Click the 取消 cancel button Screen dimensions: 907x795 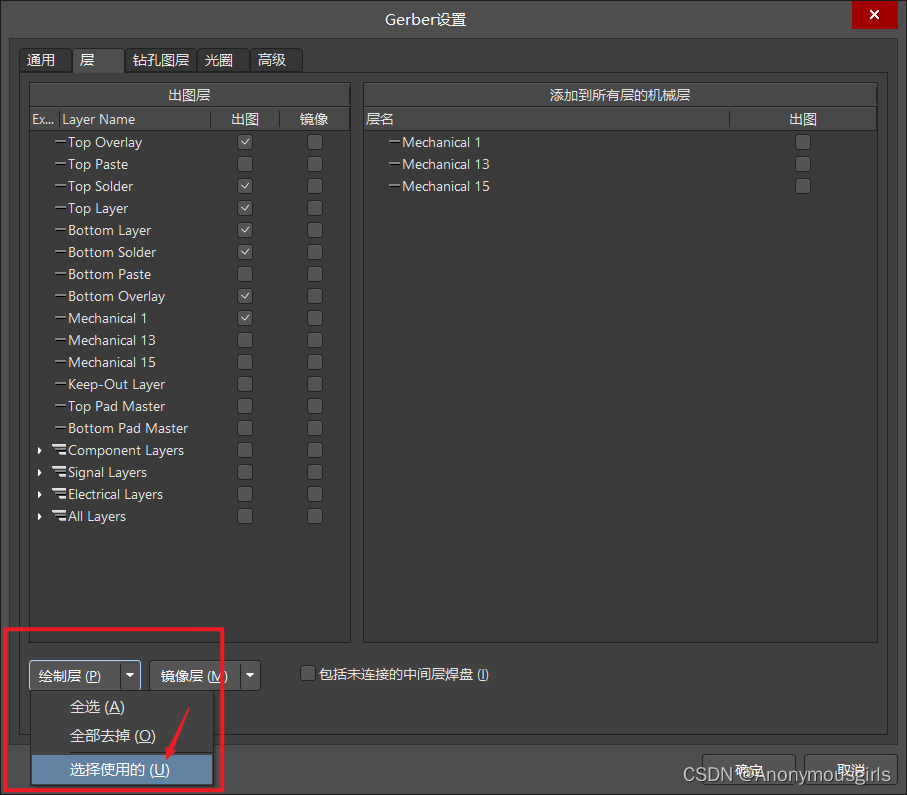(x=850, y=771)
